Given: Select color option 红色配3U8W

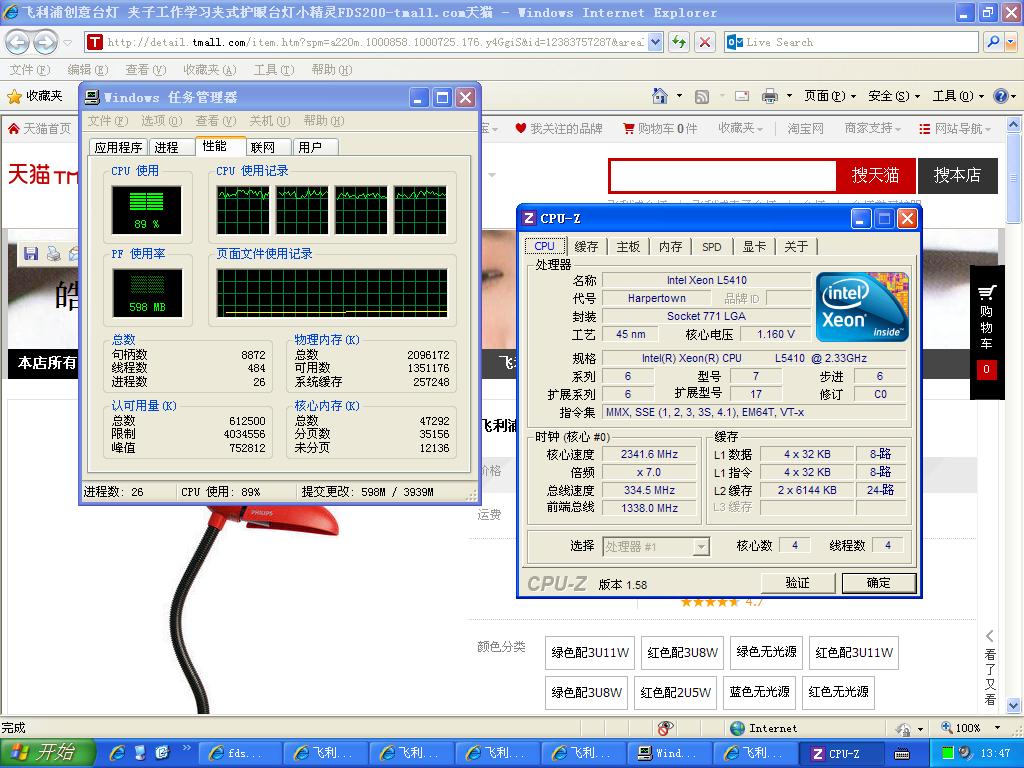Looking at the screenshot, I should click(x=682, y=652).
